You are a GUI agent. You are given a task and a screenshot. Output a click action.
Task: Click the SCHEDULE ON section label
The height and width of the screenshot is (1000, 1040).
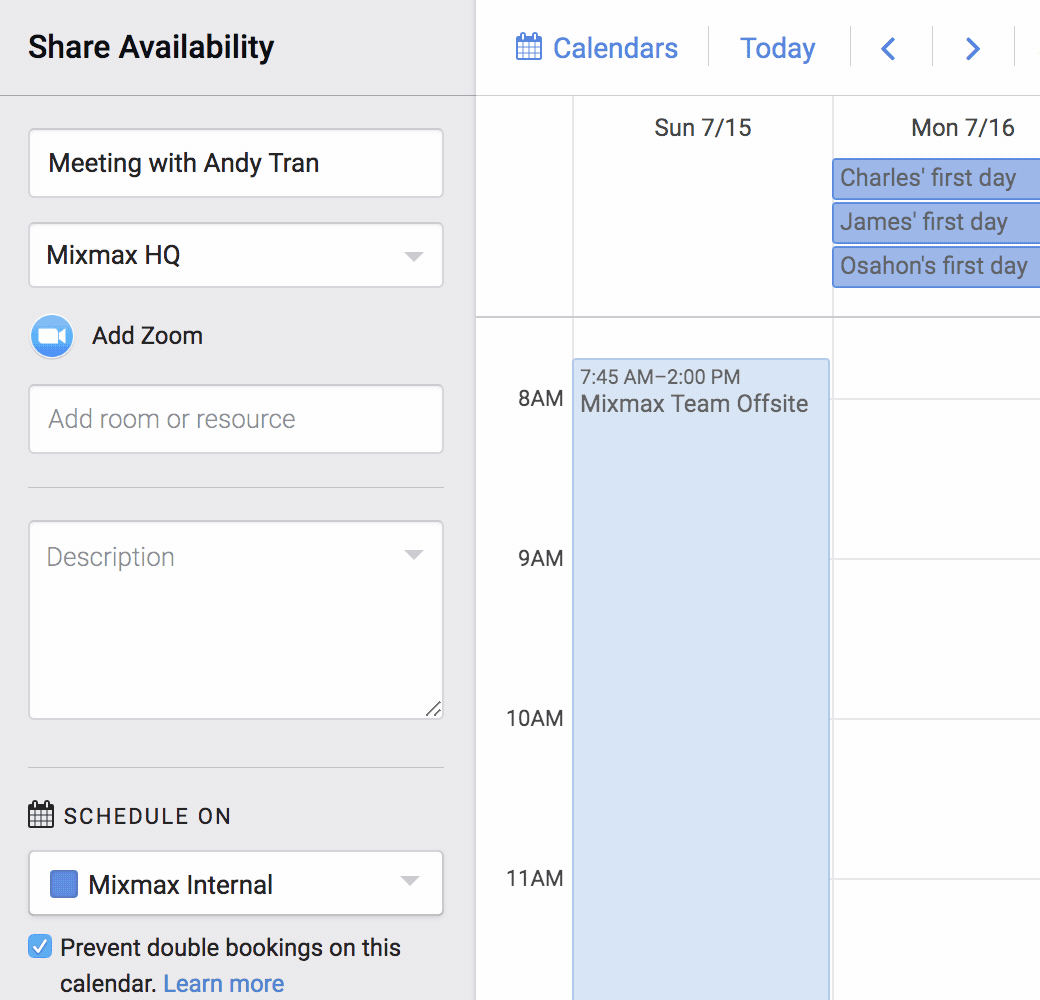(147, 816)
